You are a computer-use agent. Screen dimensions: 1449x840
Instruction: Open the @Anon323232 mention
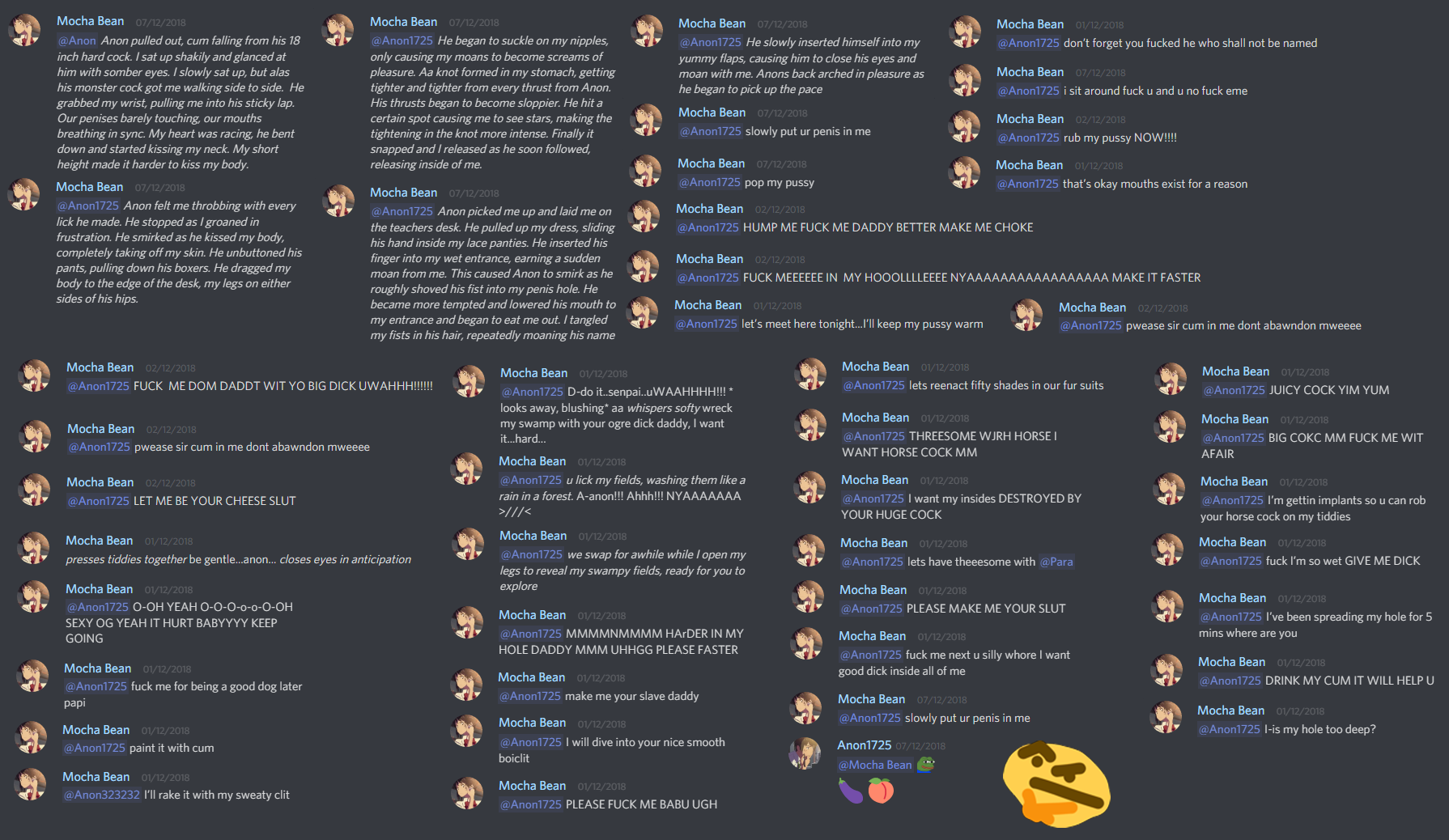click(x=102, y=795)
